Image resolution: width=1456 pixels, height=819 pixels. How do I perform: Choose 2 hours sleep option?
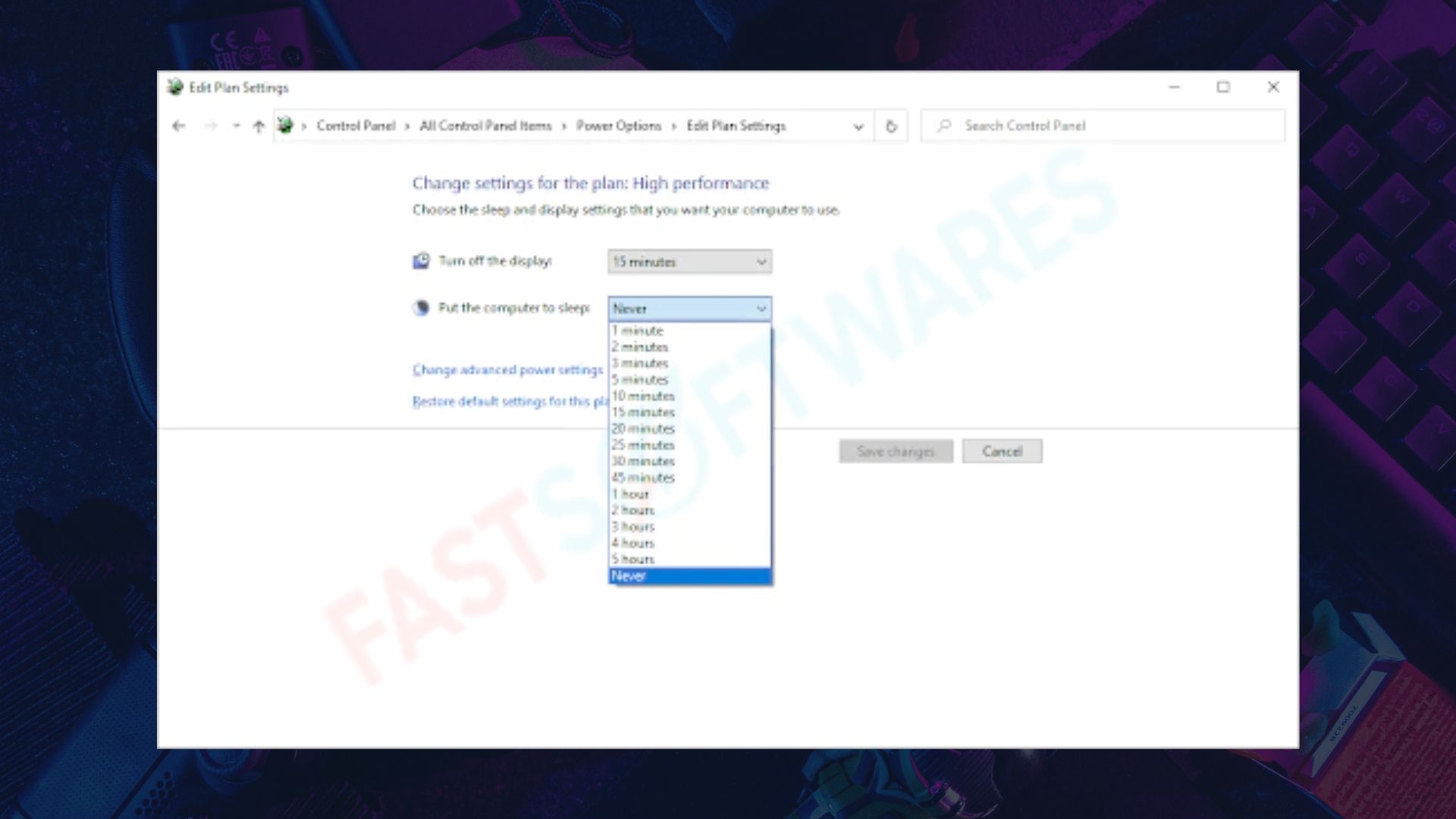pyautogui.click(x=689, y=510)
